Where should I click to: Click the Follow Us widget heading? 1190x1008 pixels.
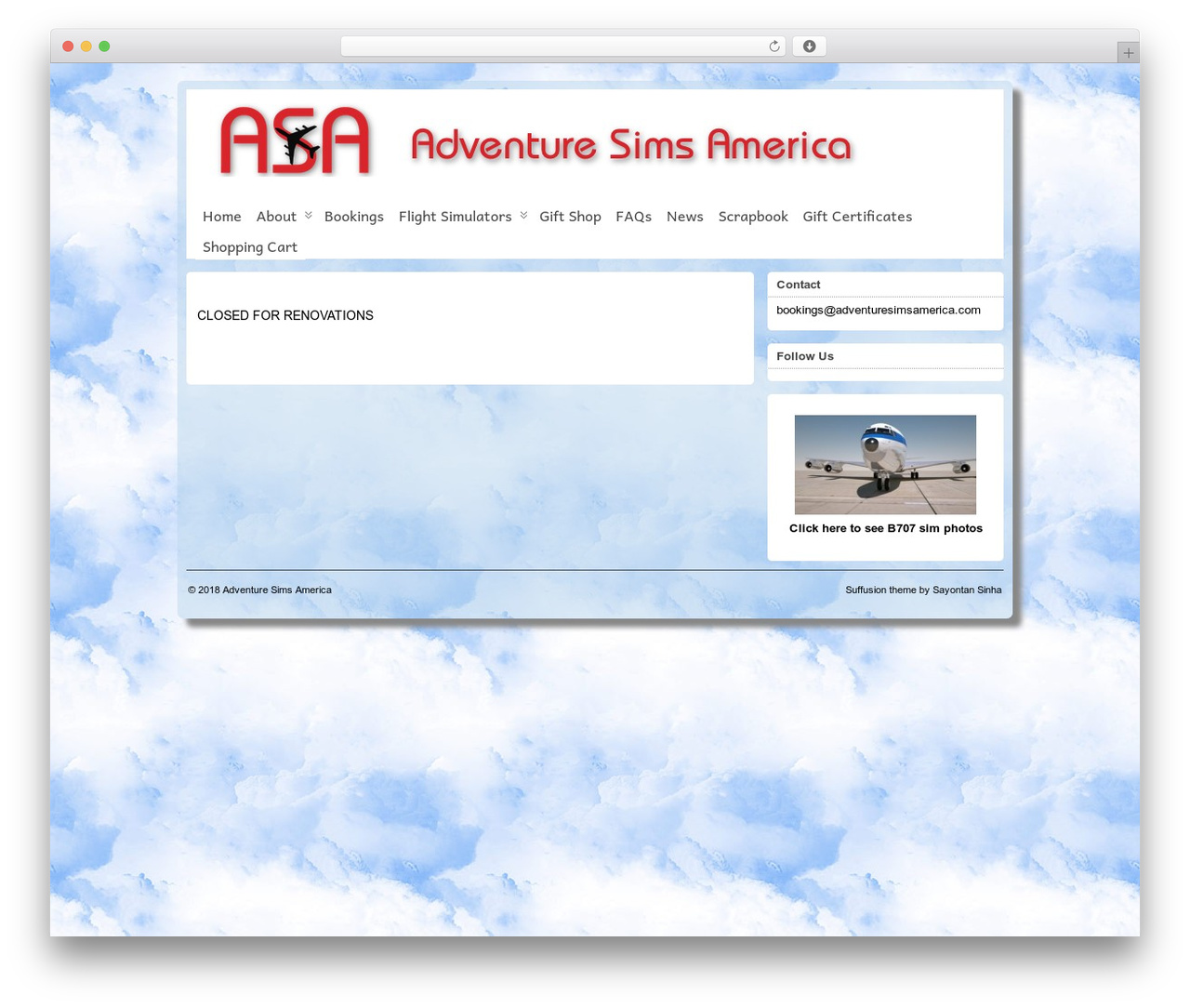tap(805, 356)
